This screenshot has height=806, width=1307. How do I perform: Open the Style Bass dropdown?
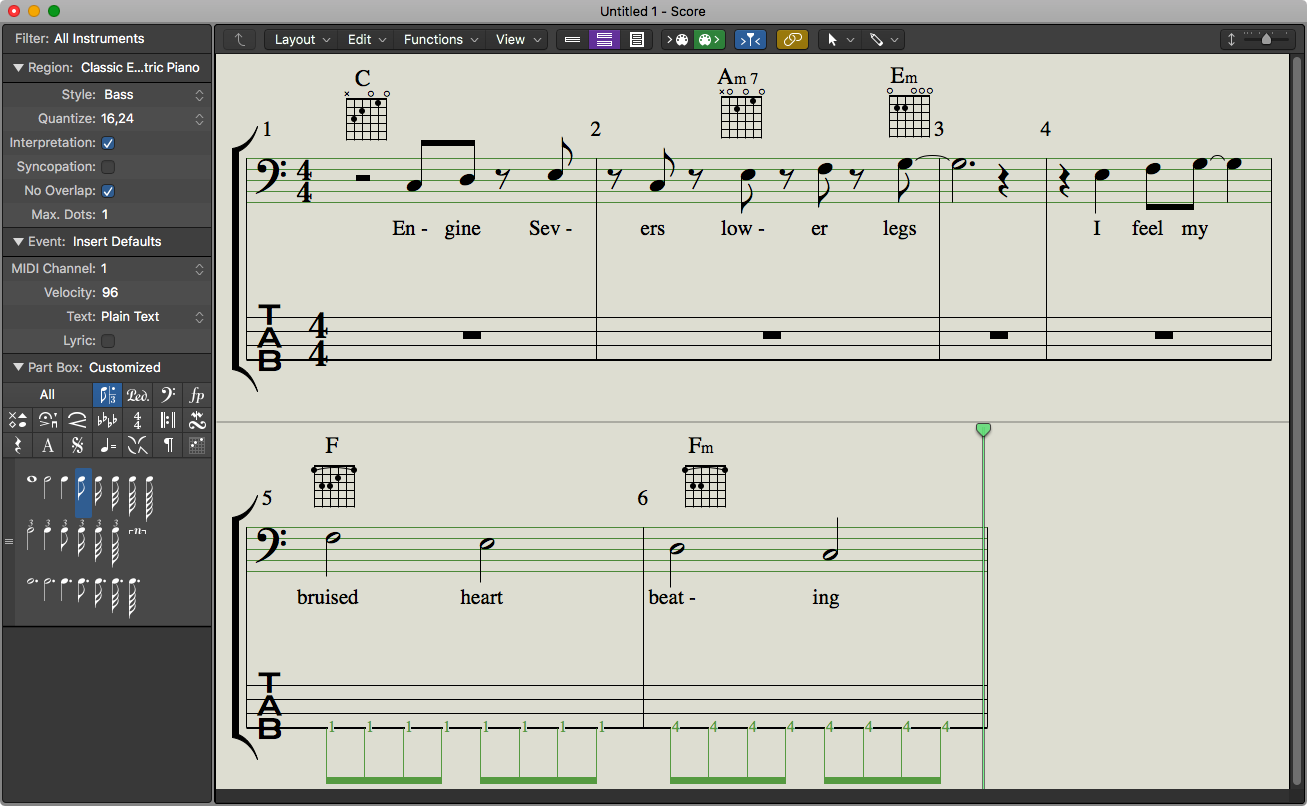(x=152, y=95)
